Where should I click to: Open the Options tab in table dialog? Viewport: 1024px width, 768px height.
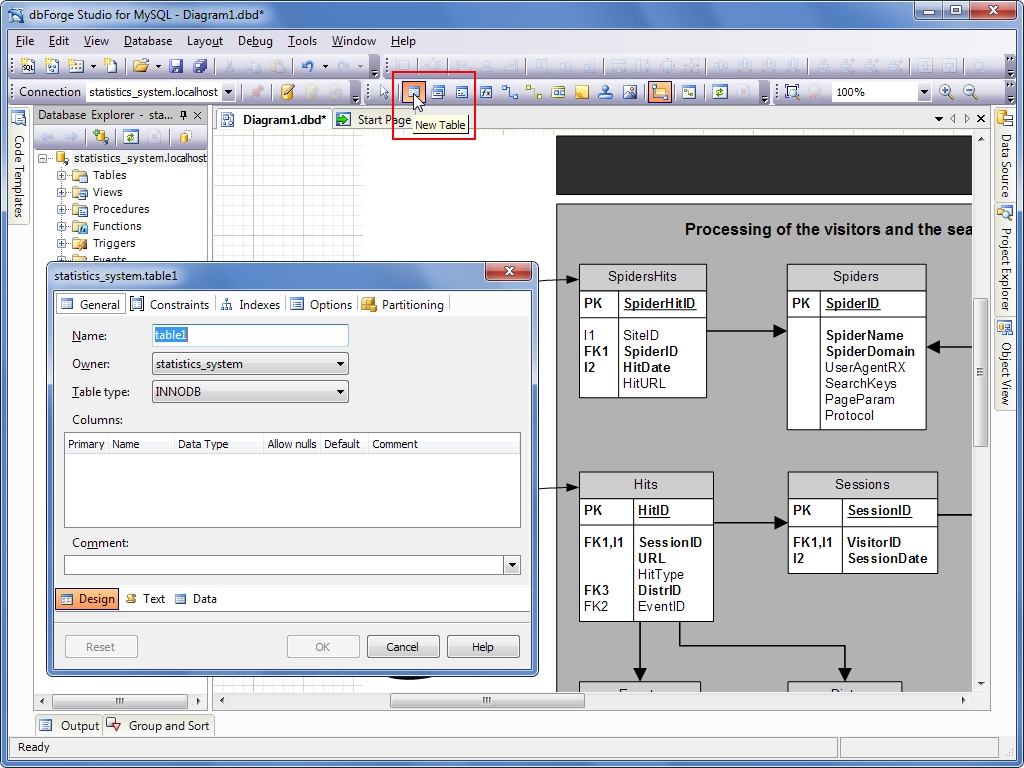(x=321, y=304)
